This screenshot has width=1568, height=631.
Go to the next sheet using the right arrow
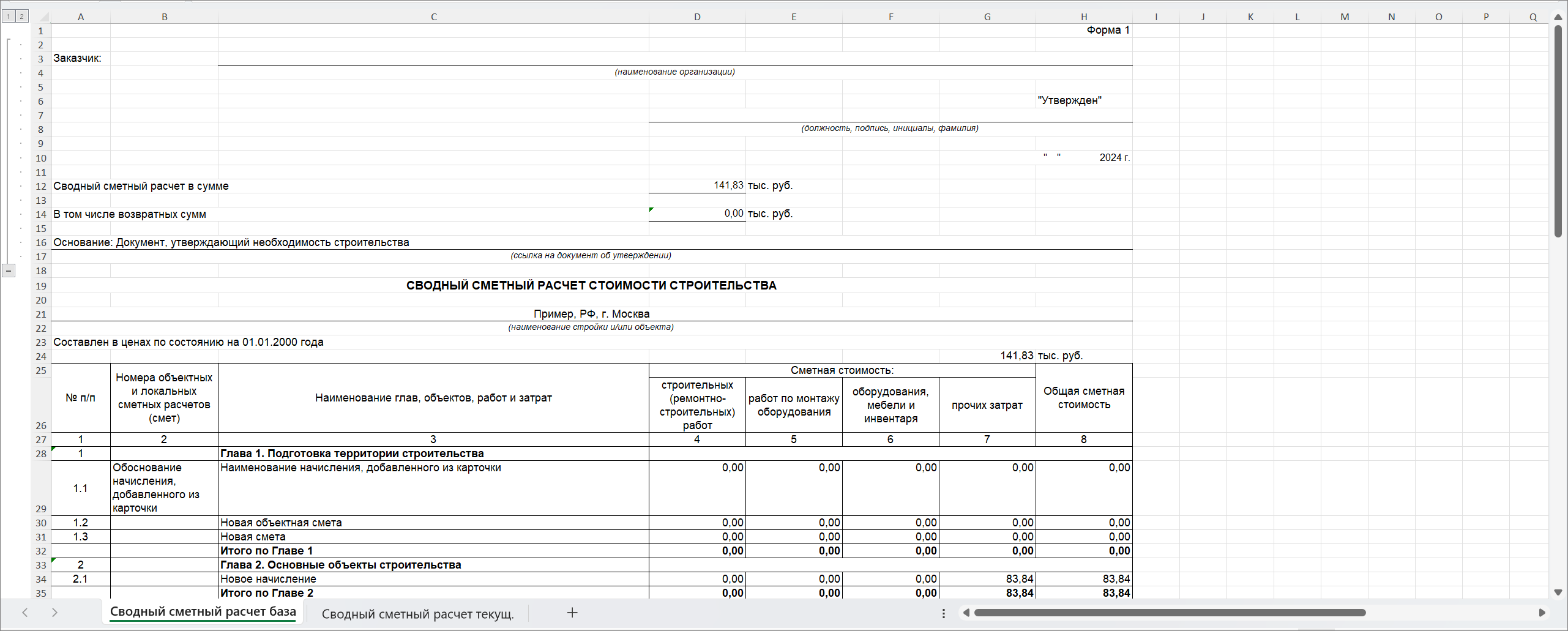54,613
